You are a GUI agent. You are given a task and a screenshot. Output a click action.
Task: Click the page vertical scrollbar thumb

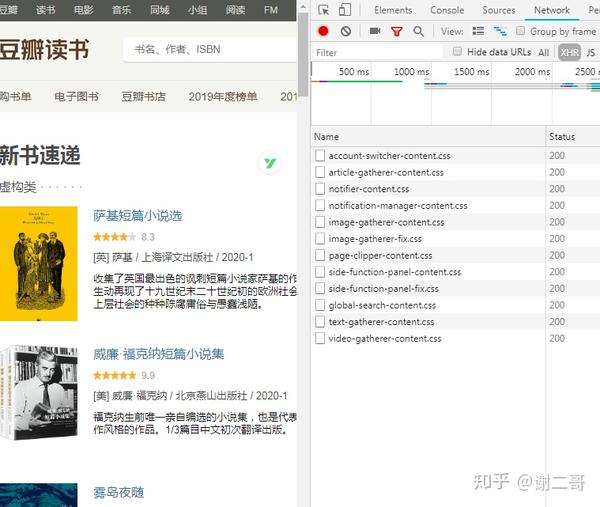point(303,54)
